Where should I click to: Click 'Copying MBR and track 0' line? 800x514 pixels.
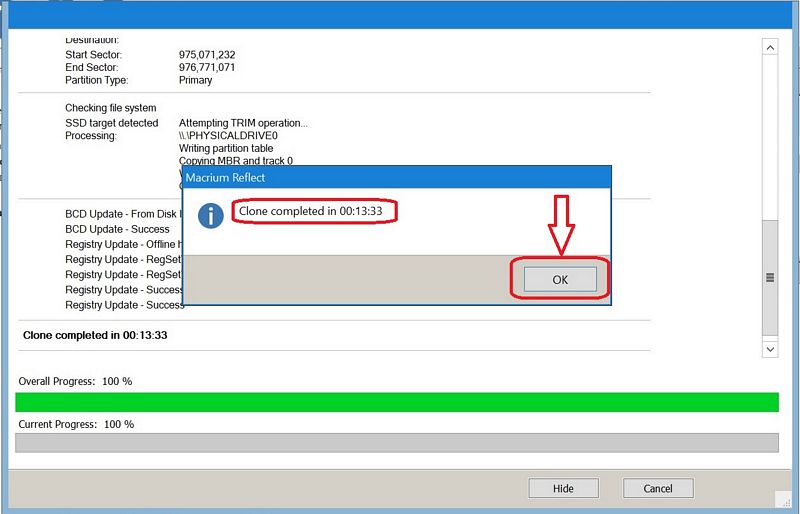[x=236, y=160]
